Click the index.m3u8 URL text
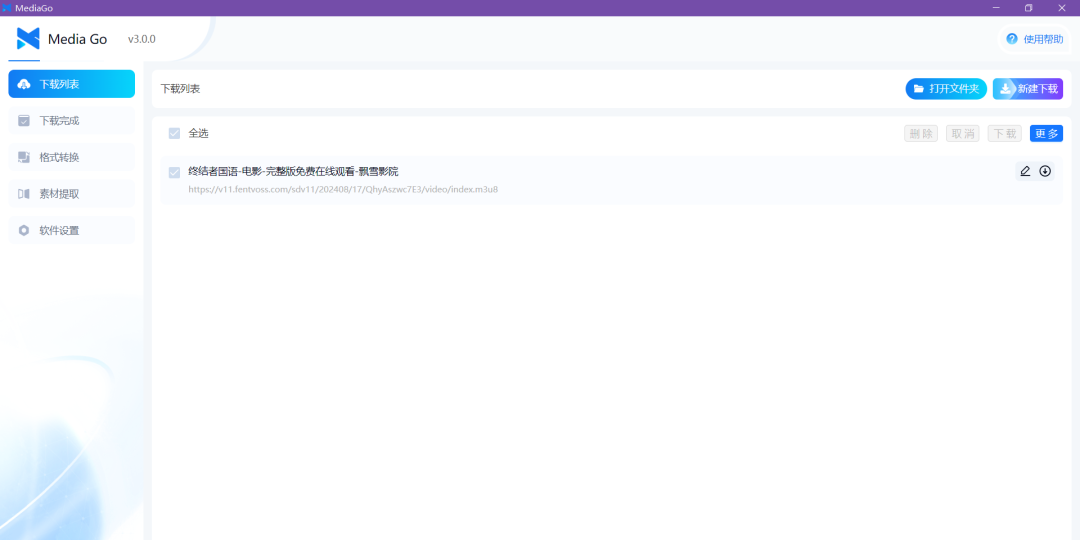This screenshot has height=540, width=1080. 343,189
